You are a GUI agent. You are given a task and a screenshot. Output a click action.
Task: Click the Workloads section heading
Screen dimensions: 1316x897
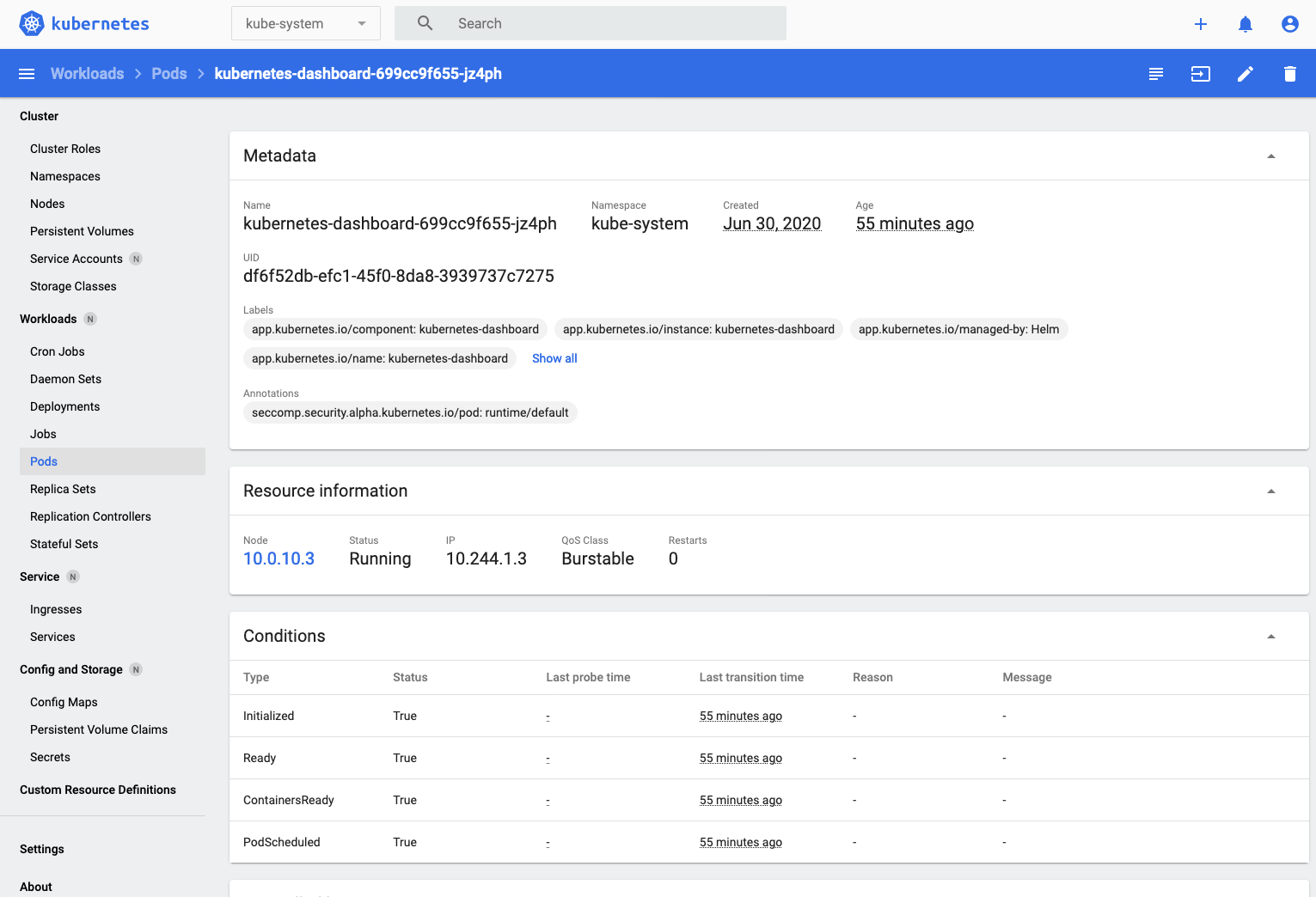[x=48, y=319]
